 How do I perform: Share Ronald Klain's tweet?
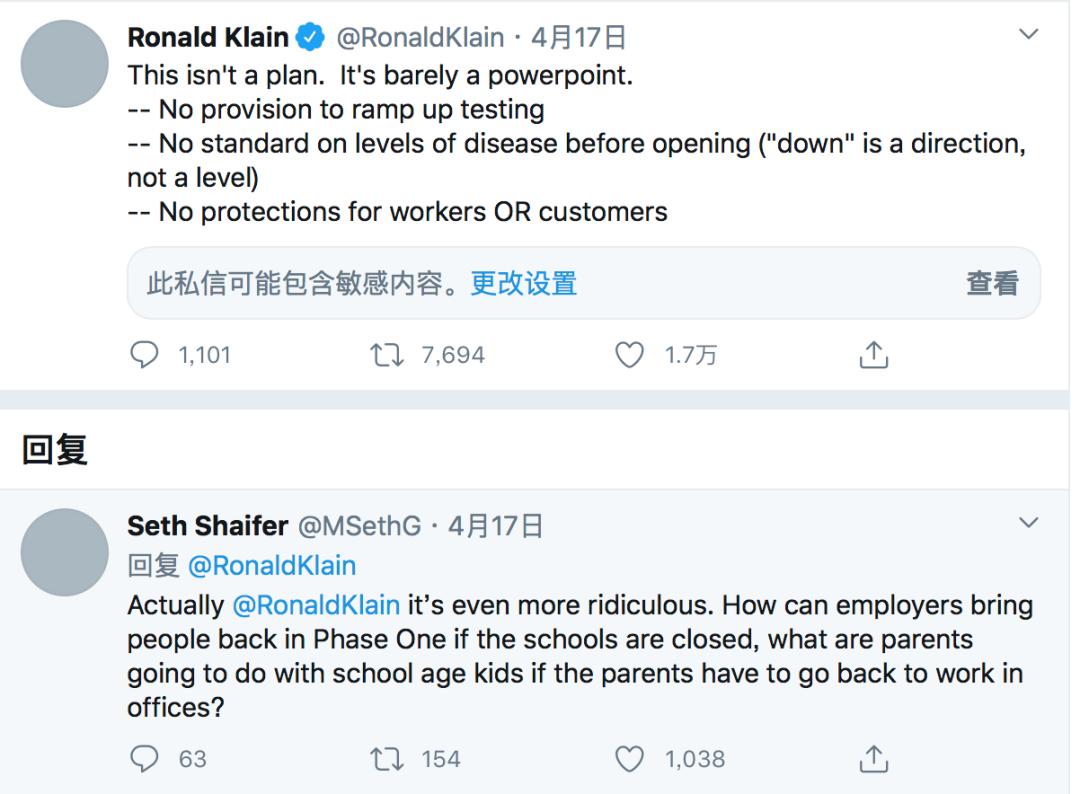point(873,355)
